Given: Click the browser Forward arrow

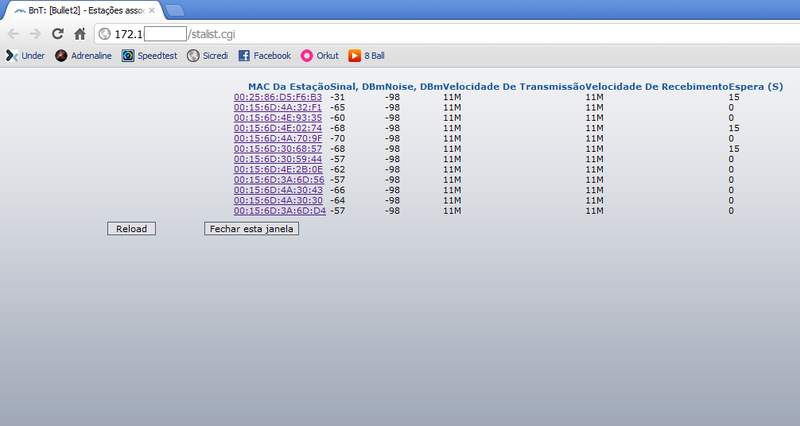Looking at the screenshot, I should 35,34.
